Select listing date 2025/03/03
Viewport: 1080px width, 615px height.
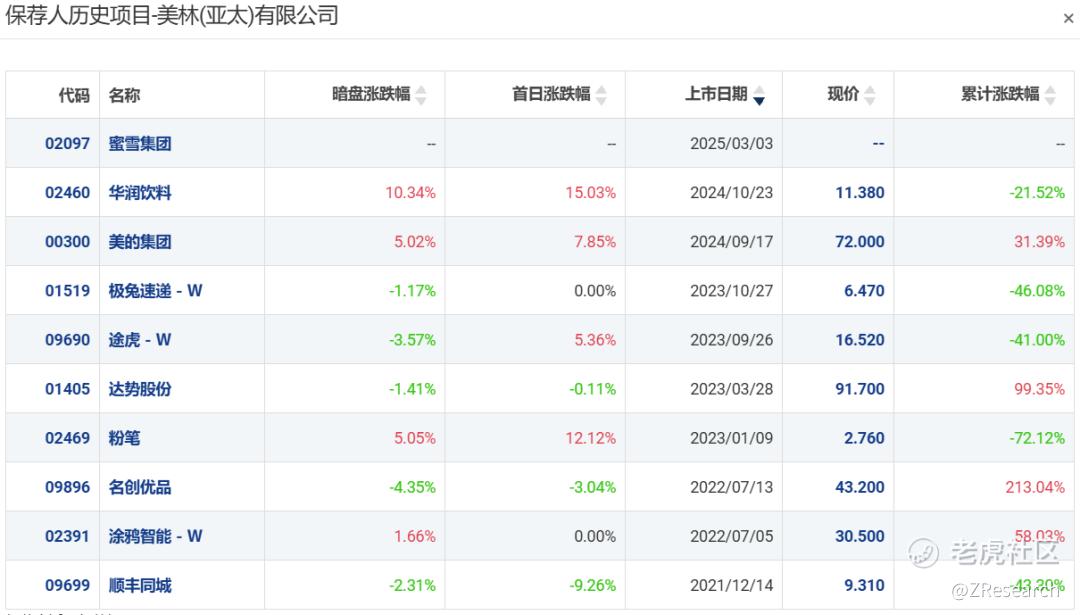pyautogui.click(x=731, y=143)
